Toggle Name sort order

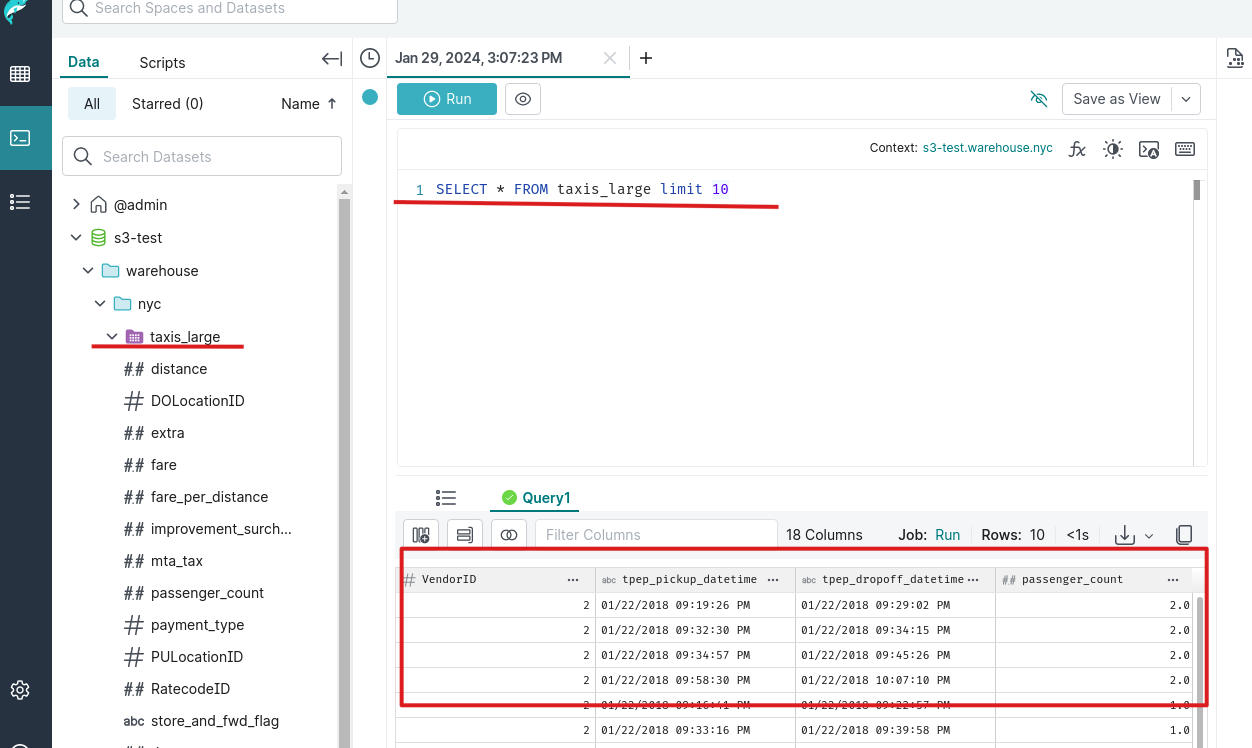[309, 104]
